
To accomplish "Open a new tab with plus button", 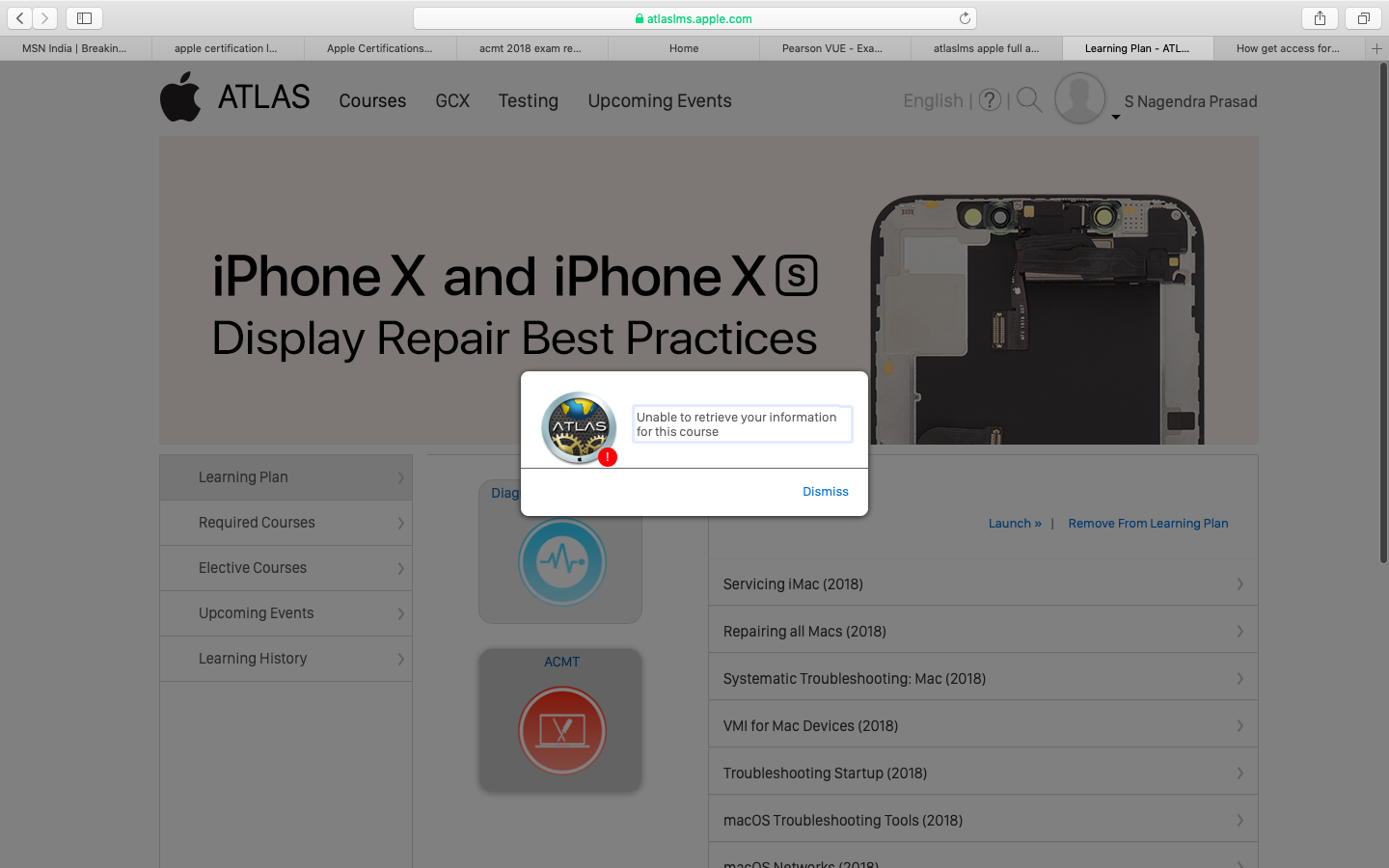I will [x=1376, y=48].
